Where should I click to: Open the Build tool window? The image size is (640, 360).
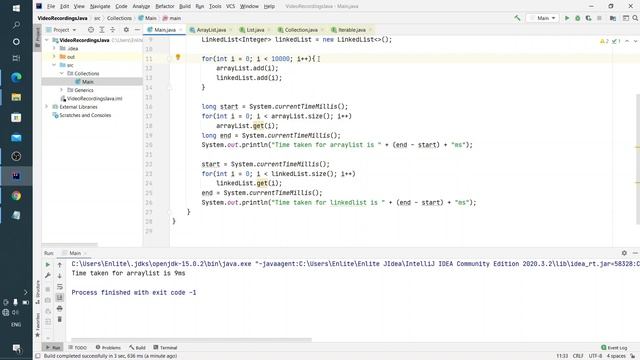(x=138, y=347)
